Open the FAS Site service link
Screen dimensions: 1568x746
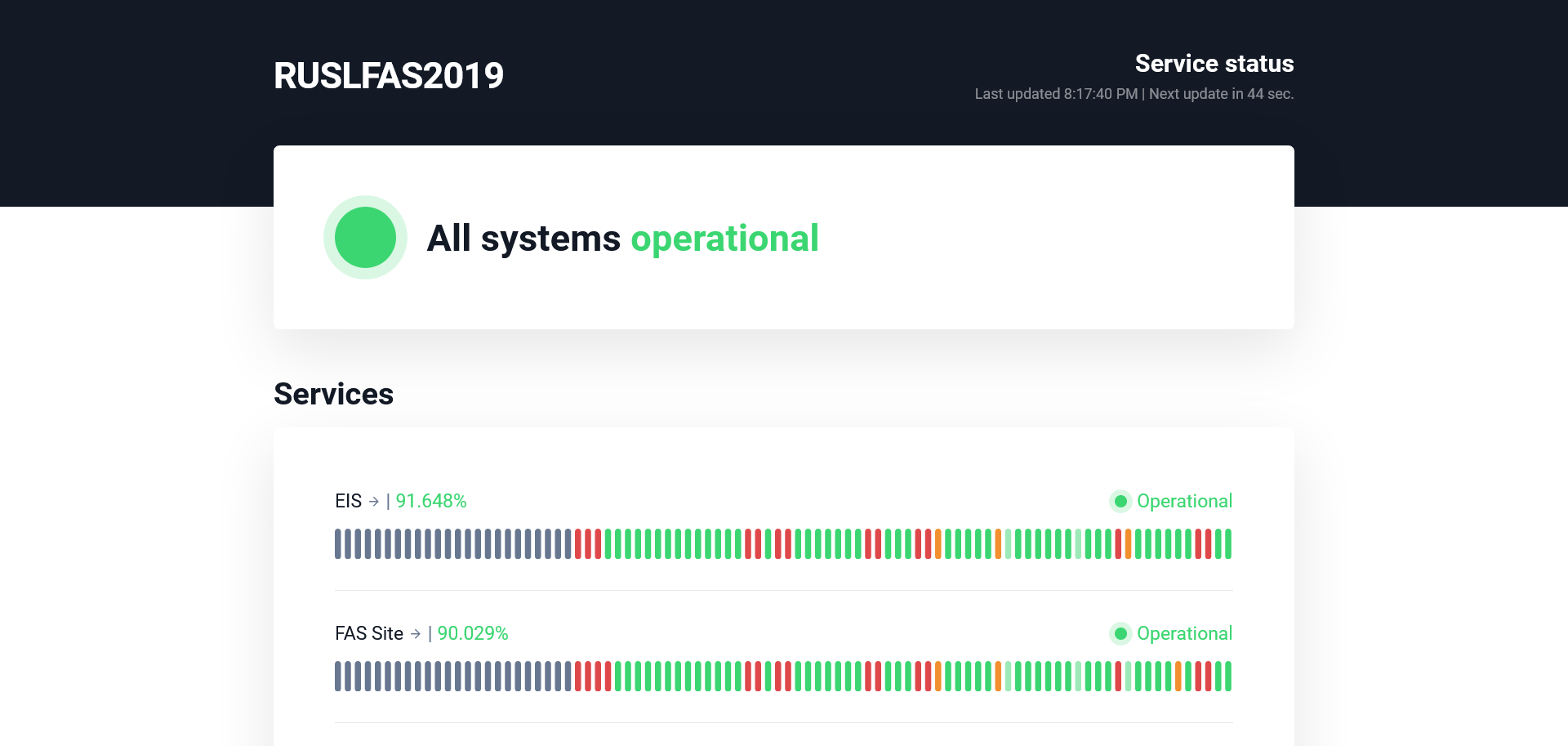click(369, 634)
